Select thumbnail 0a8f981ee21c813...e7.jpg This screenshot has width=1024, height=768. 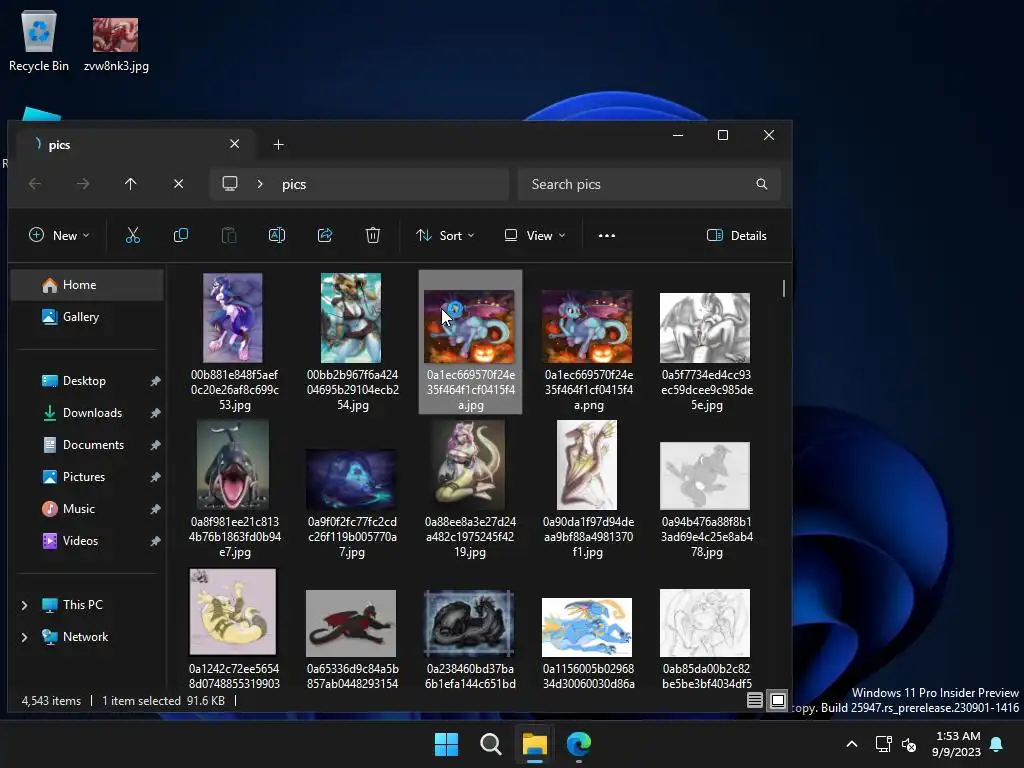(233, 464)
